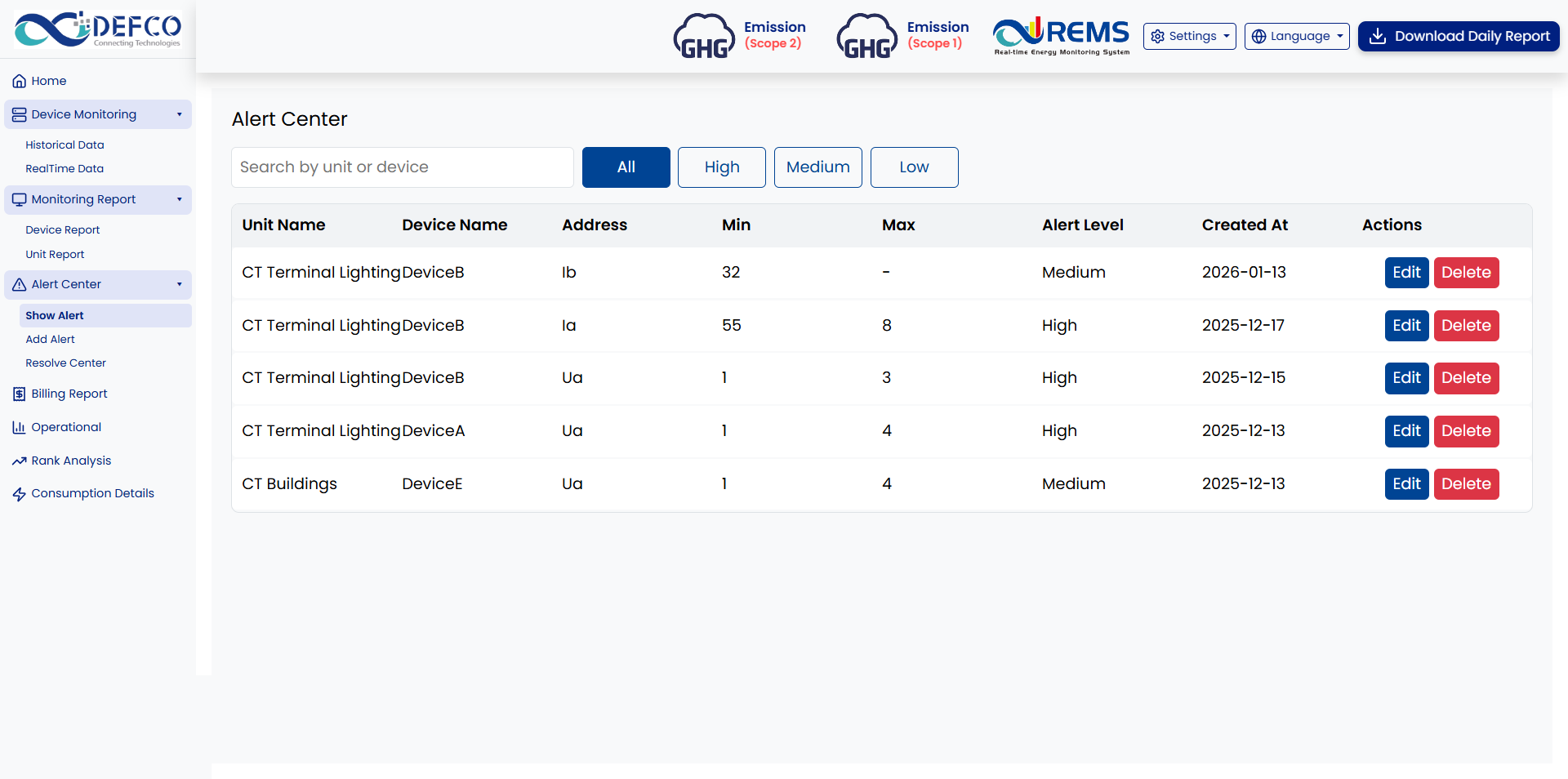Open Resolve Center page
The height and width of the screenshot is (779, 1568).
(65, 363)
